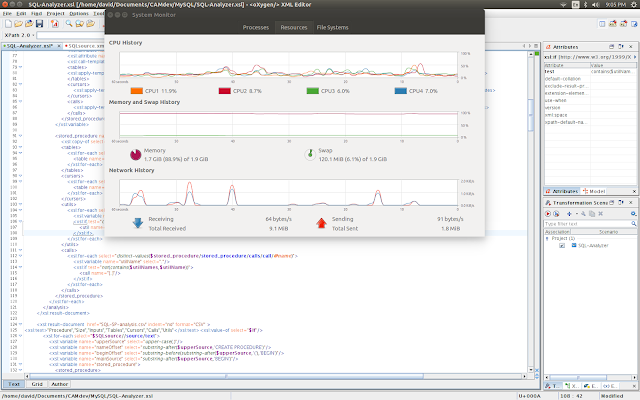This screenshot has height=400, width=640.
Task: Open the Project menu
Action: [x=56, y=13]
